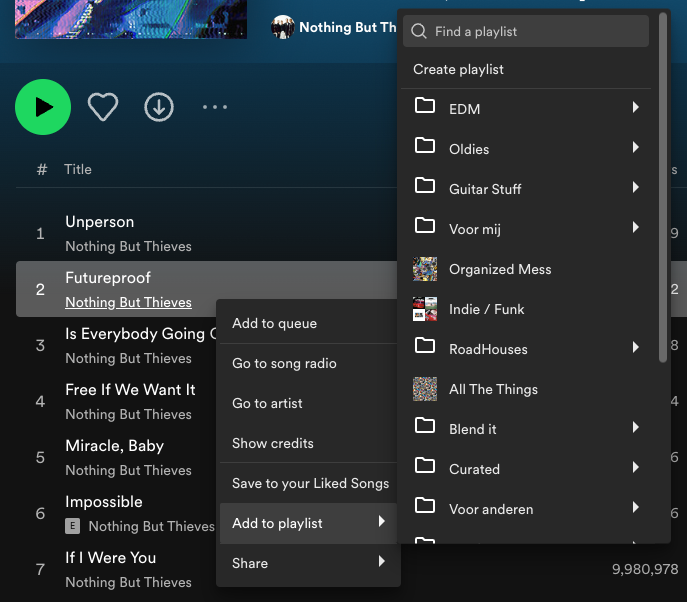Open the Share submenu
This screenshot has width=687, height=602.
[x=308, y=563]
